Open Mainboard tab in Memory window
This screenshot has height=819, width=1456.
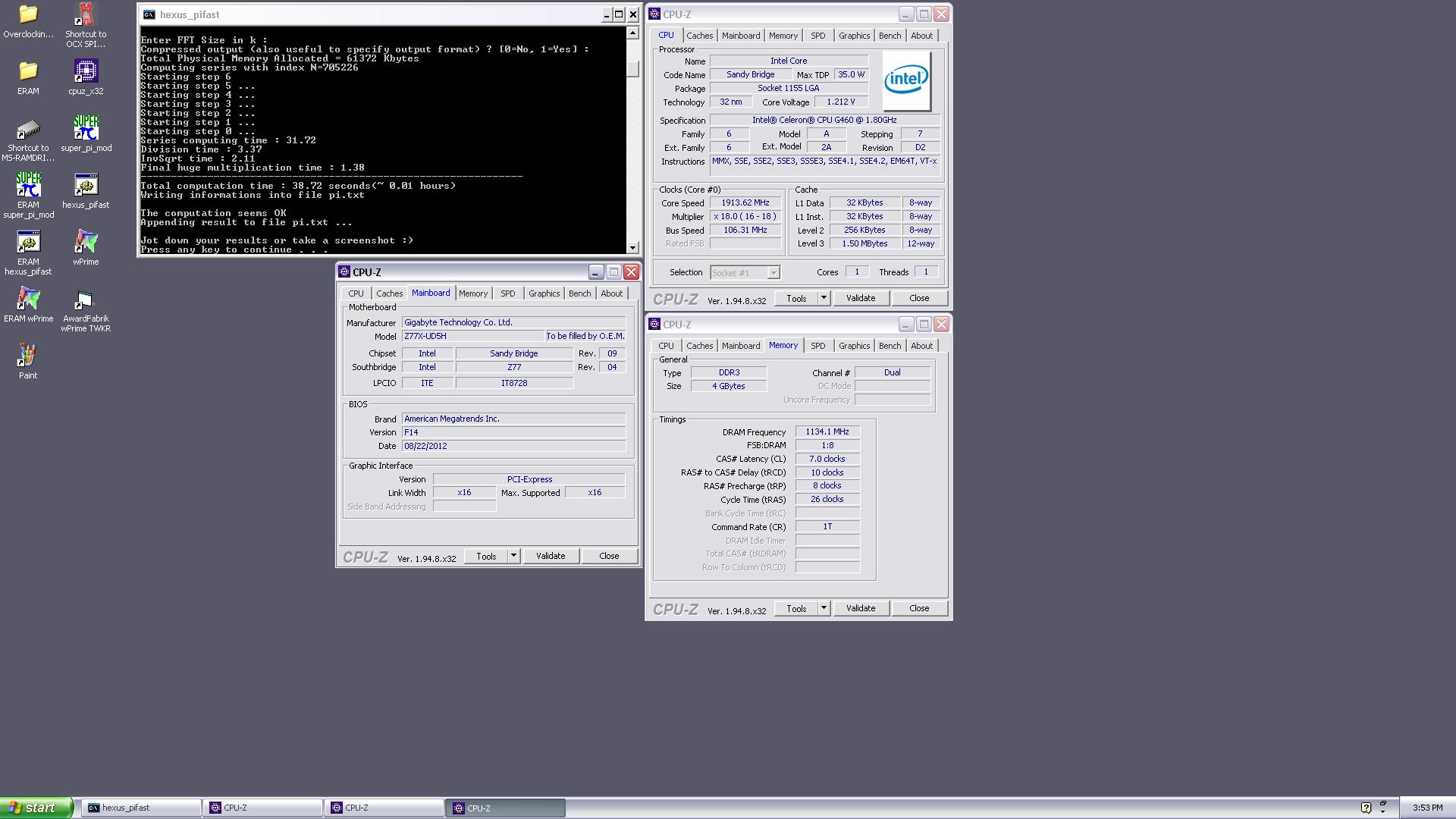[740, 346]
